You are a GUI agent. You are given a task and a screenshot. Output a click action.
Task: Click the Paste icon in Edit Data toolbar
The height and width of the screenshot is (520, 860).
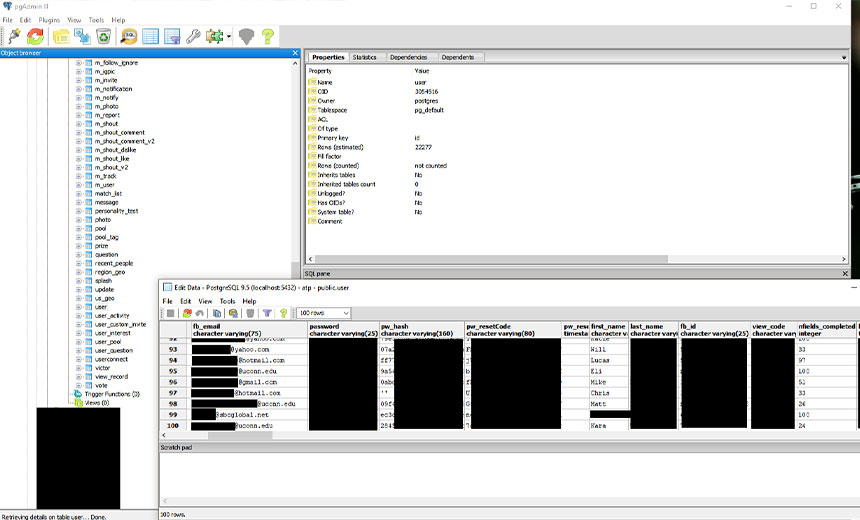point(233,313)
